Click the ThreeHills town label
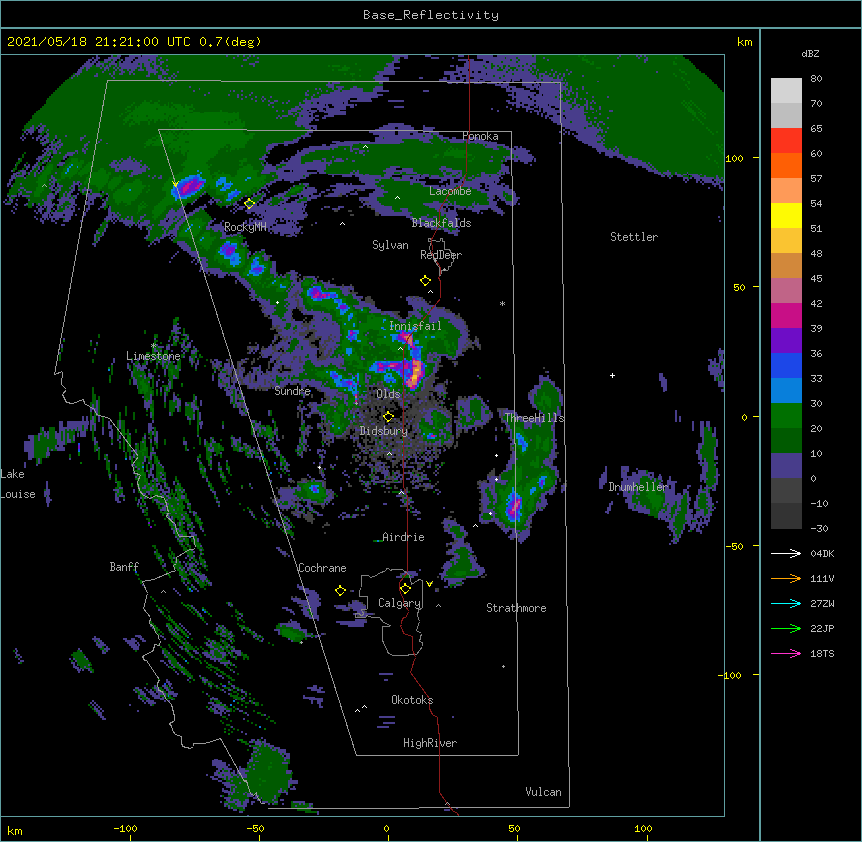Screen dimensions: 862x842 [535, 418]
